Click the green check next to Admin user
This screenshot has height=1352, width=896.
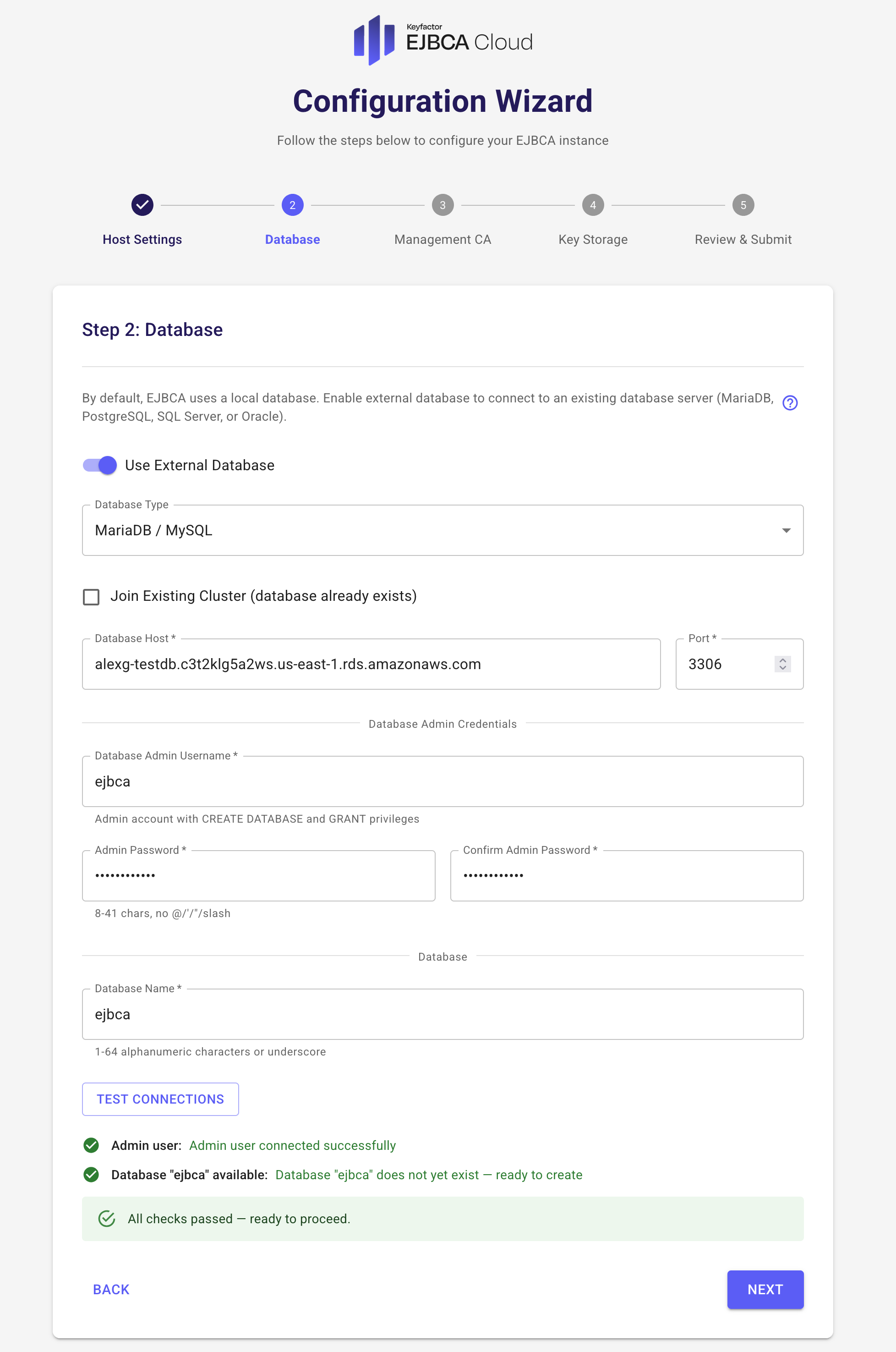(x=92, y=1145)
